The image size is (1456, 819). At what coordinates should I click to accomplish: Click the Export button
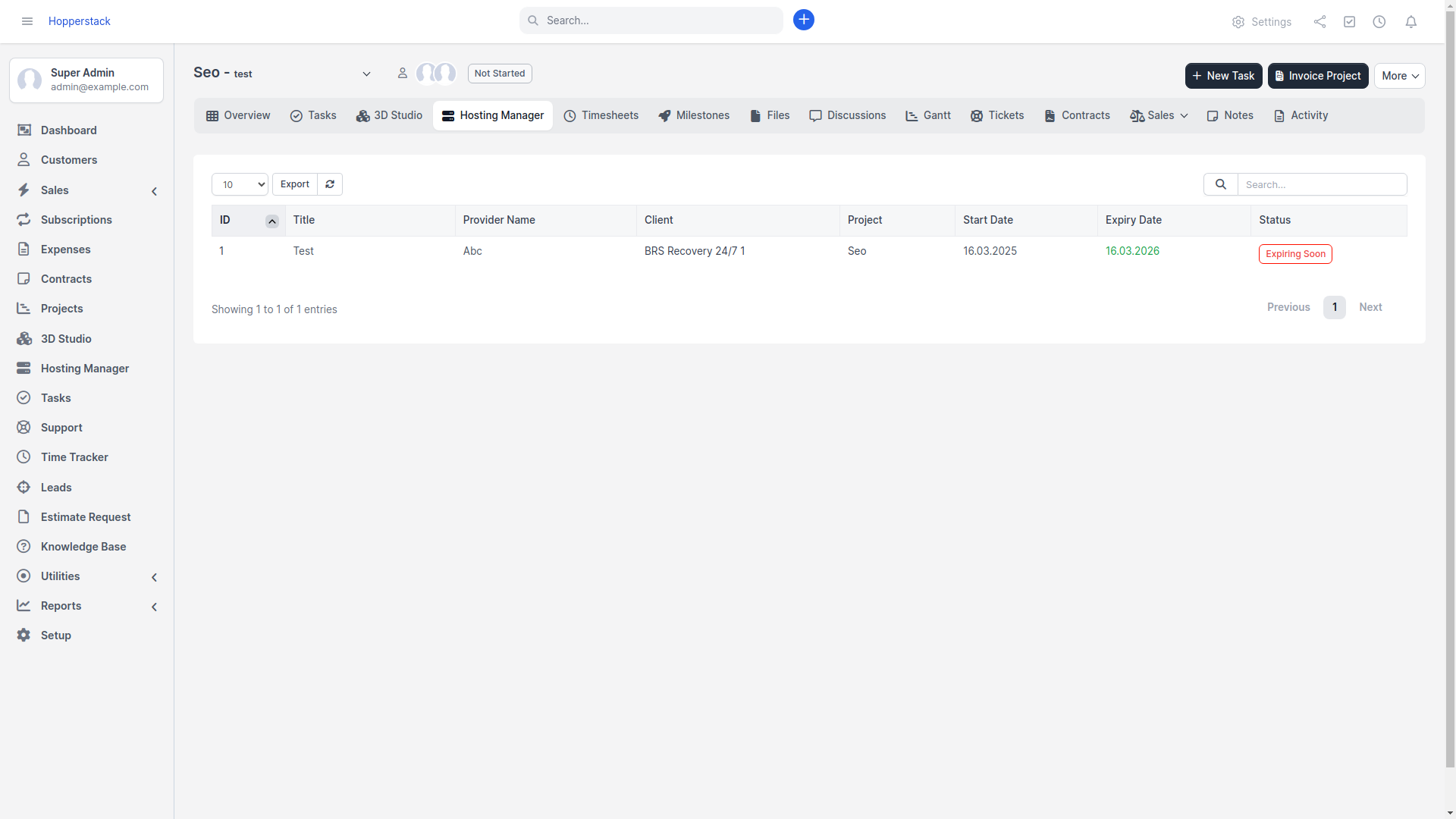[294, 184]
